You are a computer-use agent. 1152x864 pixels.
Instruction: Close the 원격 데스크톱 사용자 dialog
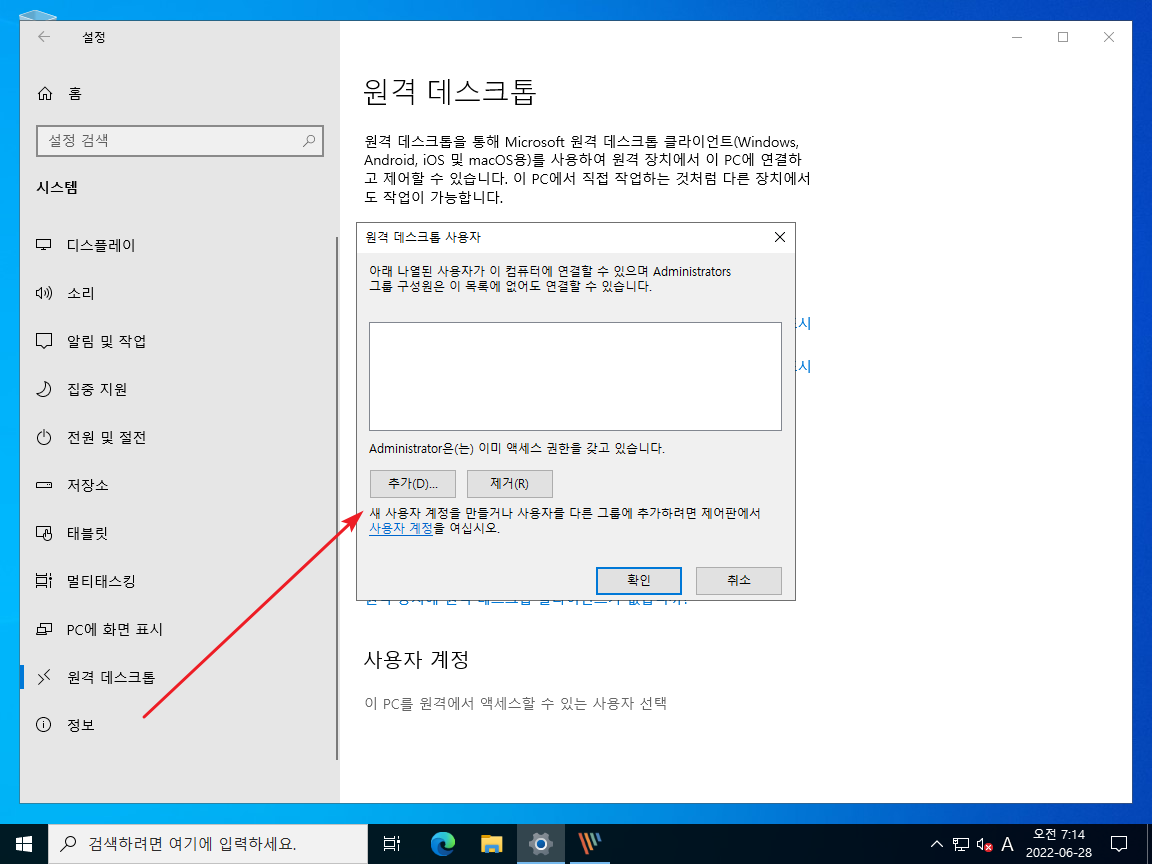click(x=780, y=237)
